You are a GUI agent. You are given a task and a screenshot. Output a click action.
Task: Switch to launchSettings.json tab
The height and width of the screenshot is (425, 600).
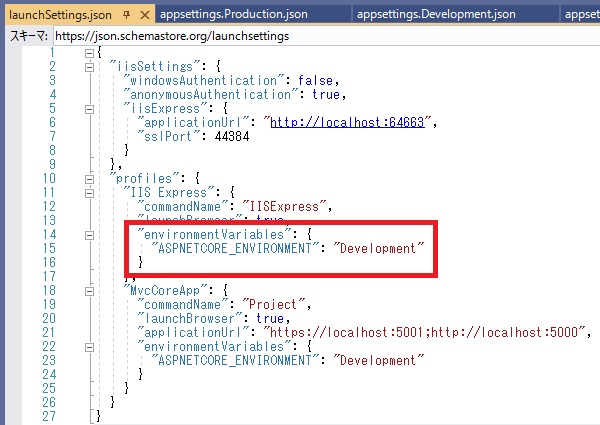tap(60, 15)
